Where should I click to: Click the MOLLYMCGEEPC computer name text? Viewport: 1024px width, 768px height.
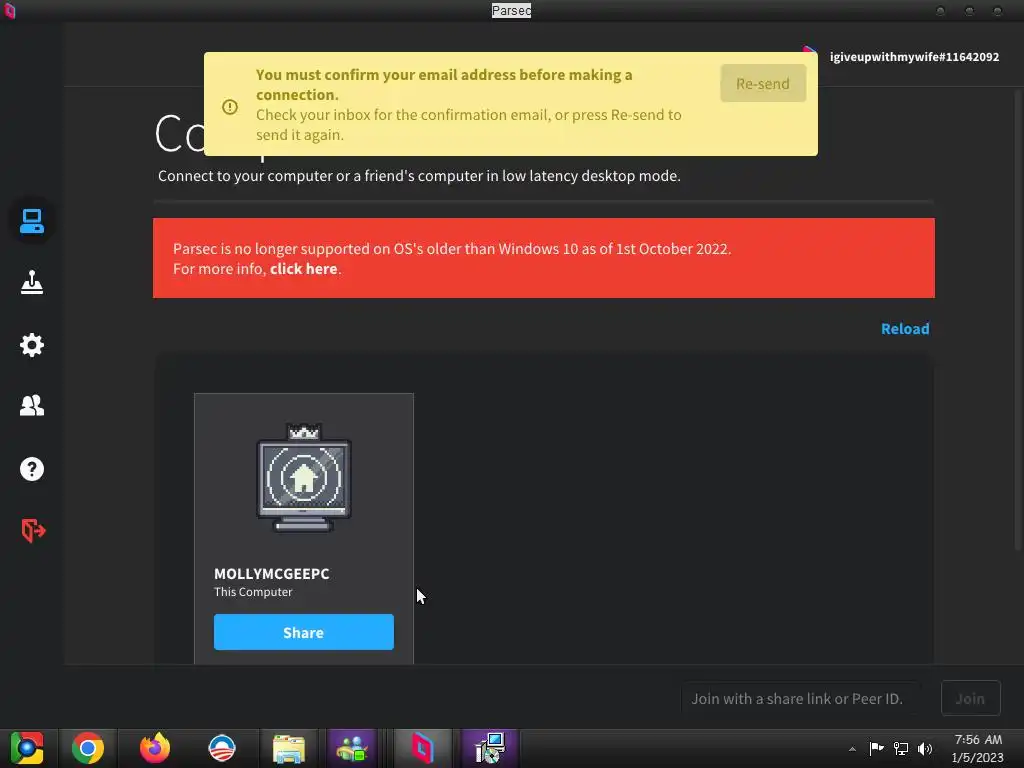[272, 573]
